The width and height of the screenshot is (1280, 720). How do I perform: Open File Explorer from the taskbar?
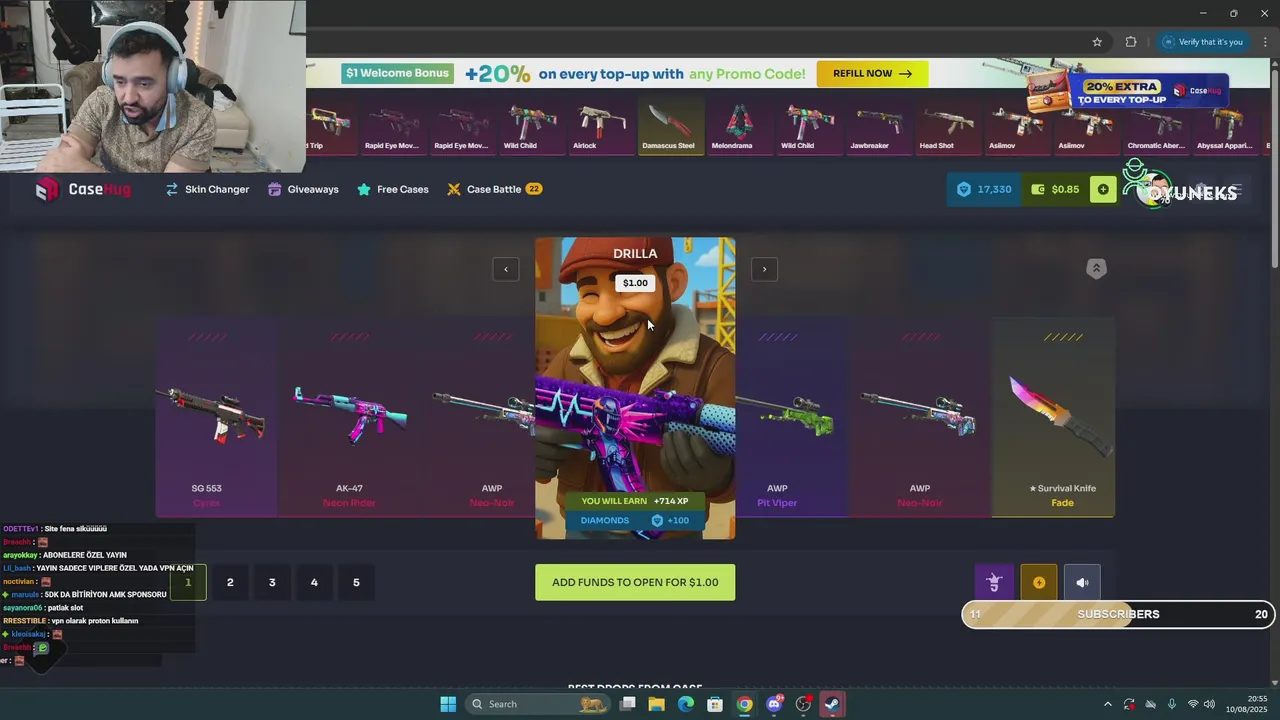pos(656,704)
